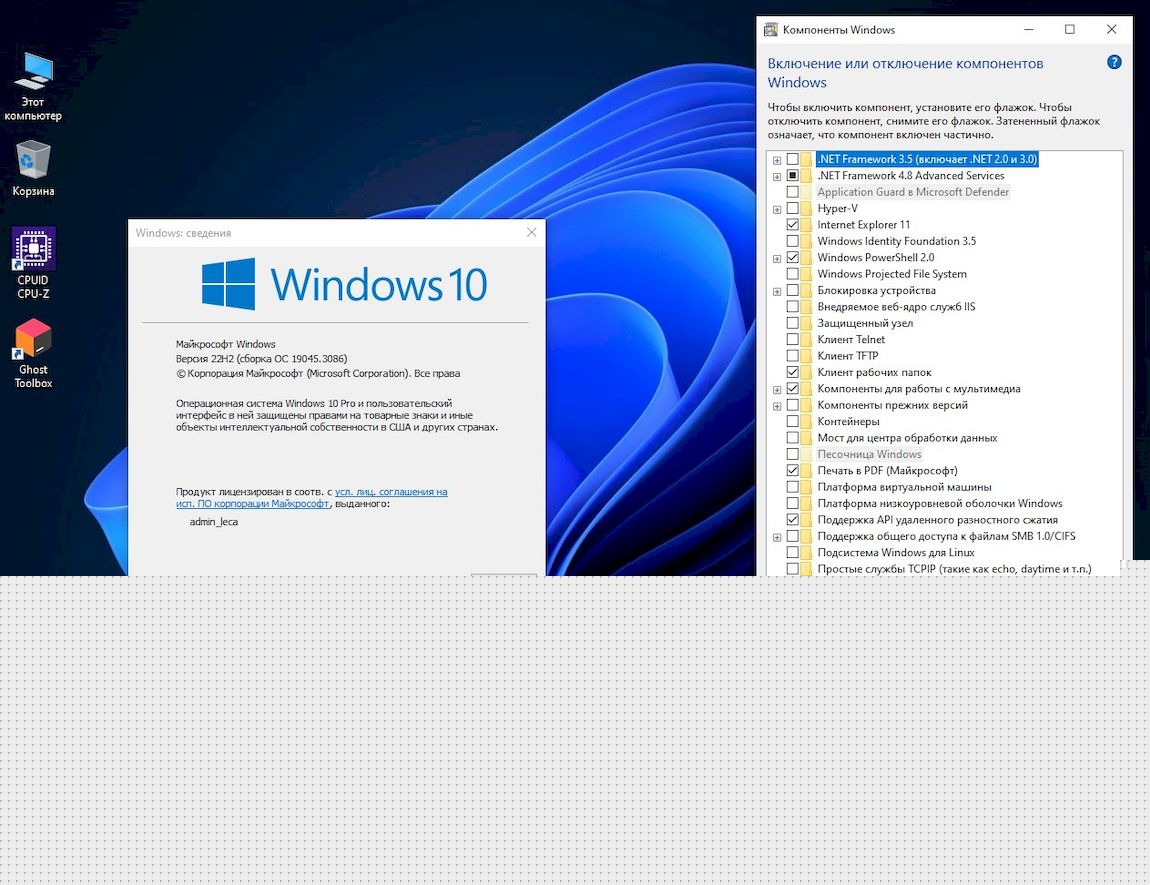Uncheck Windows PowerShell 2.0
Screen dimensions: 1150x885
click(793, 257)
